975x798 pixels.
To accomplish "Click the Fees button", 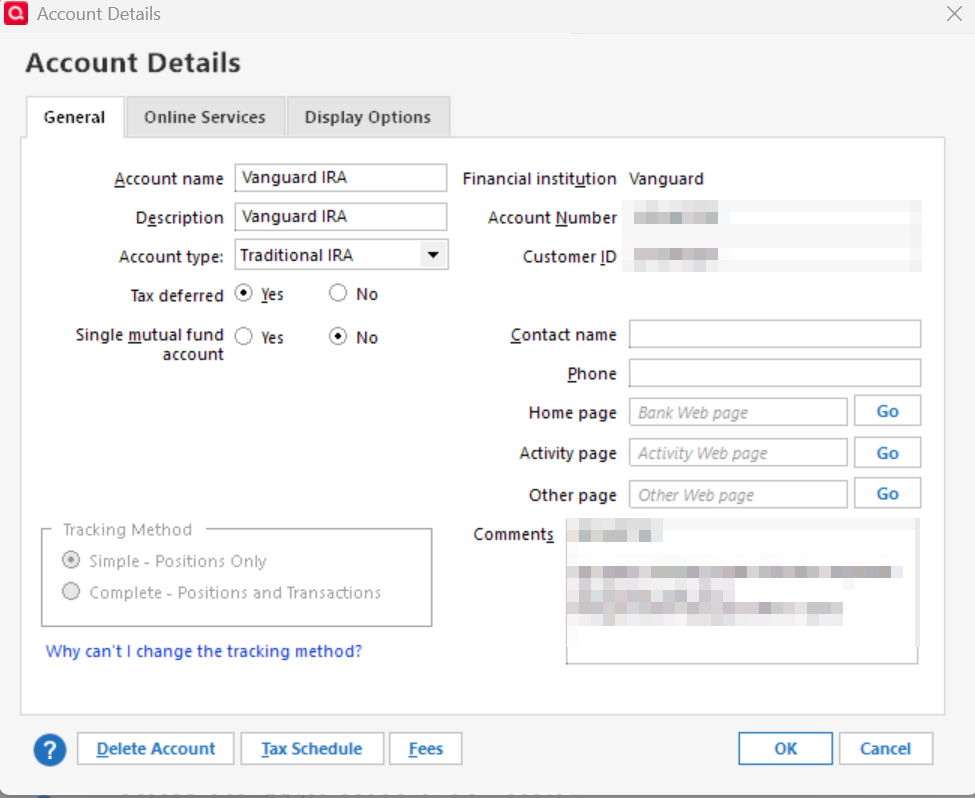I will 426,749.
